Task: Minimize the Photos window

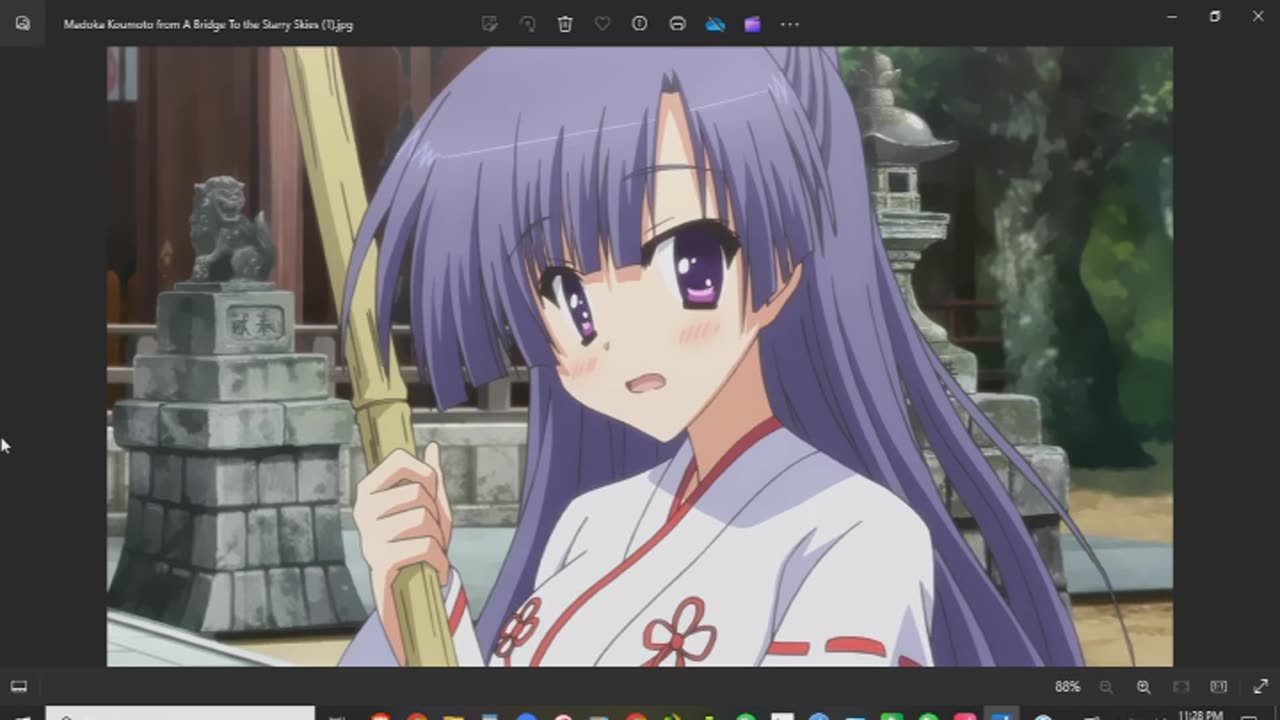Action: click(x=1172, y=16)
